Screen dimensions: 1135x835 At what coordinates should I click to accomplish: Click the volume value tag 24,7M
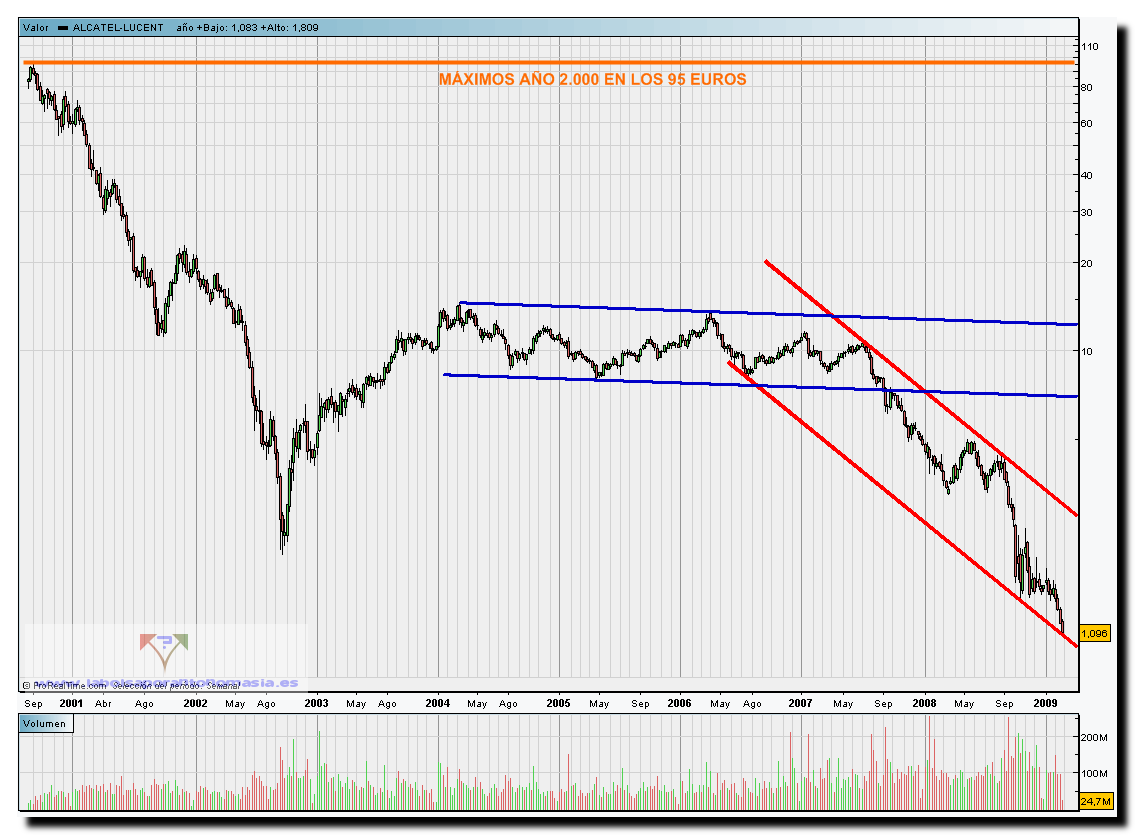(1096, 802)
